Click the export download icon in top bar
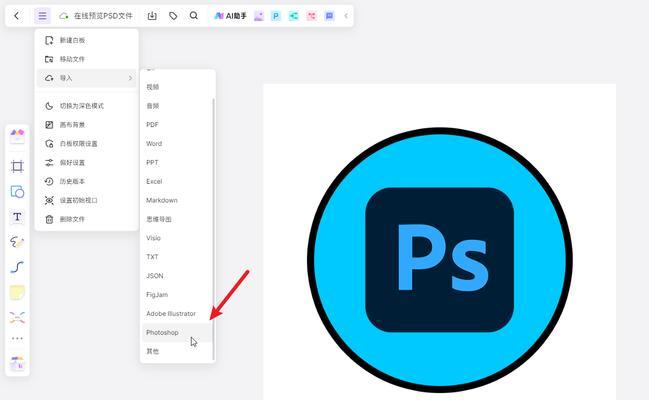 pyautogui.click(x=152, y=16)
